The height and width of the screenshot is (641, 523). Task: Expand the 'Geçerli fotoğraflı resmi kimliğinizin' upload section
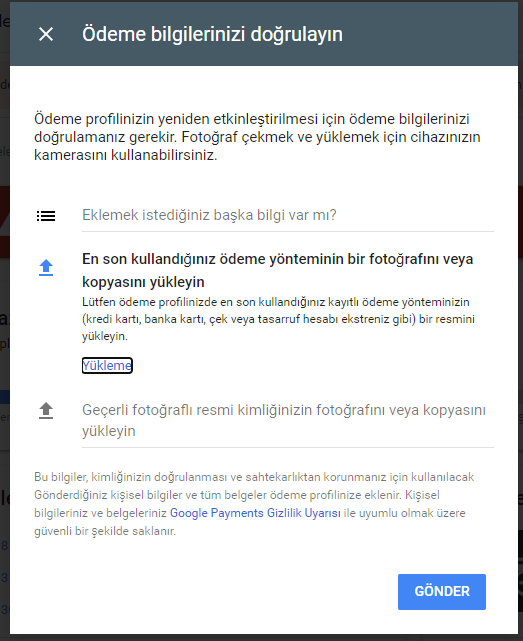[288, 420]
